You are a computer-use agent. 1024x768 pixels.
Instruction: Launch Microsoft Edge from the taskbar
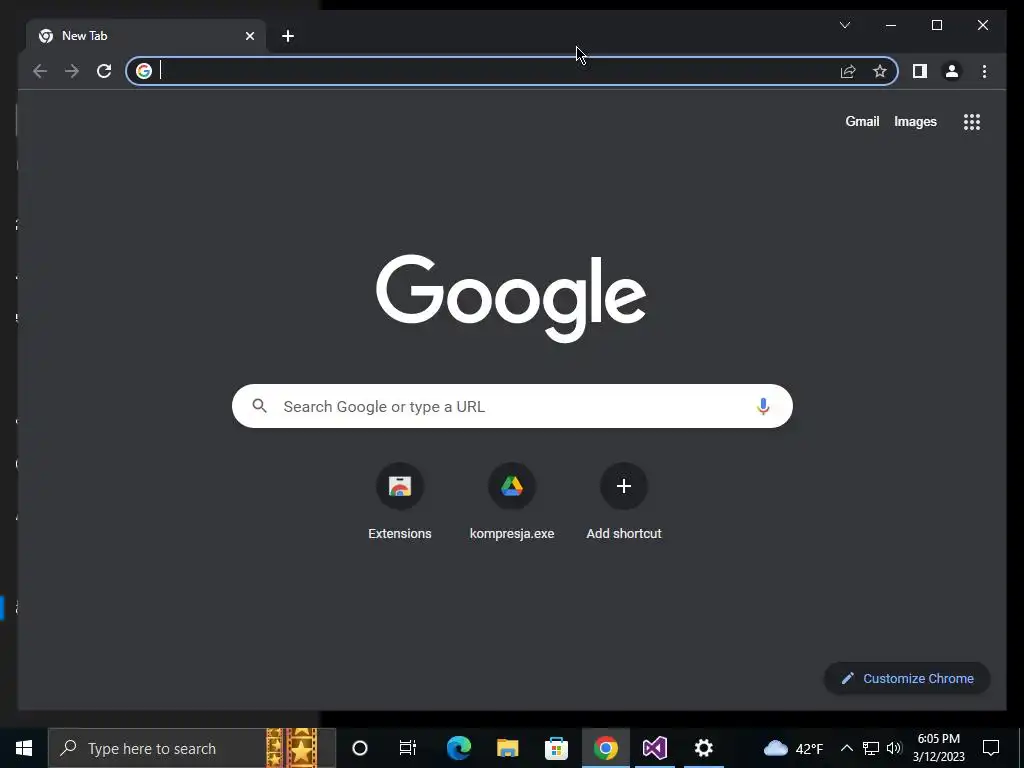click(458, 748)
